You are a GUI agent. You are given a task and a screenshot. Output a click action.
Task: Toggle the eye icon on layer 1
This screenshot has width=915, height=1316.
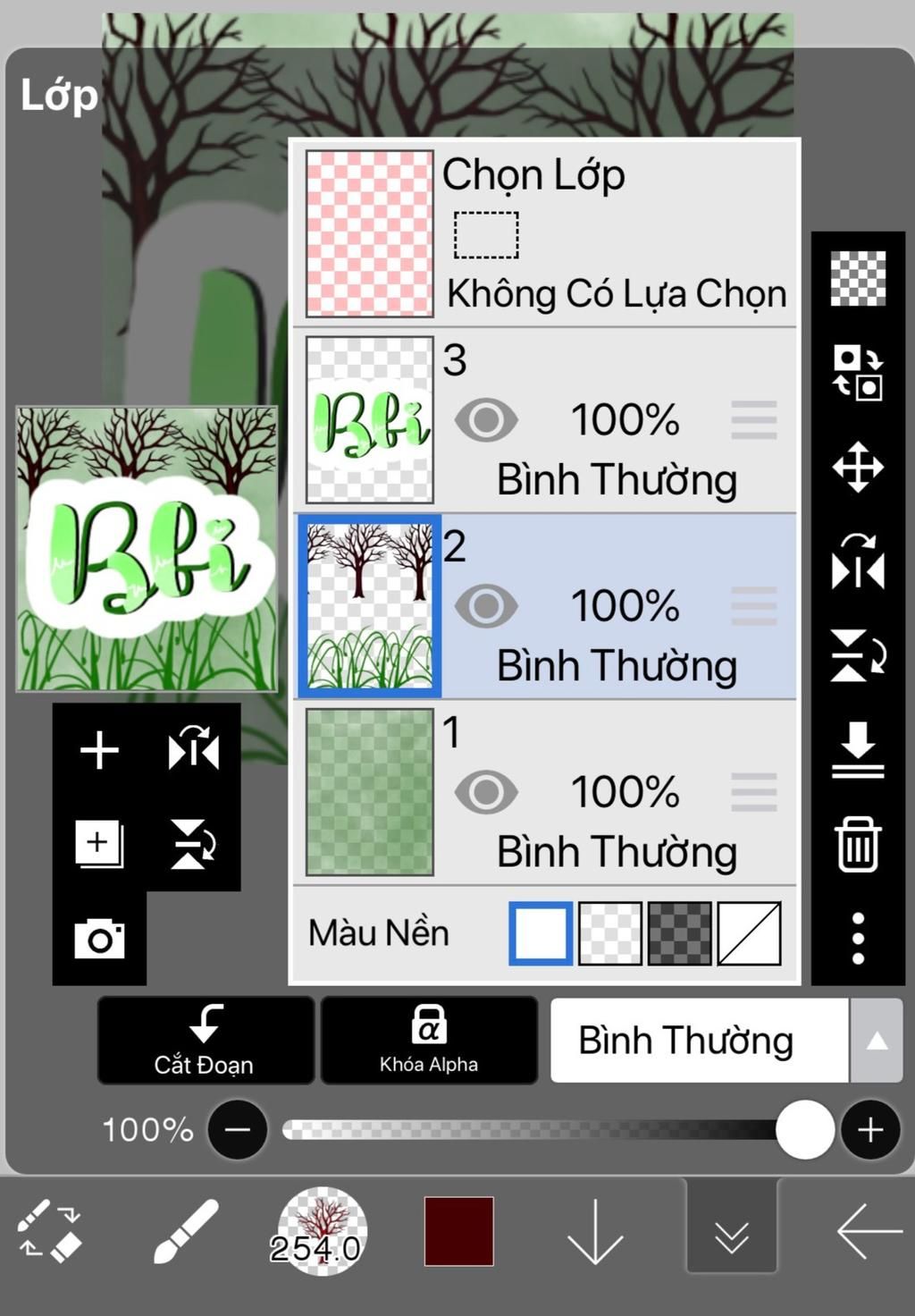tap(486, 792)
